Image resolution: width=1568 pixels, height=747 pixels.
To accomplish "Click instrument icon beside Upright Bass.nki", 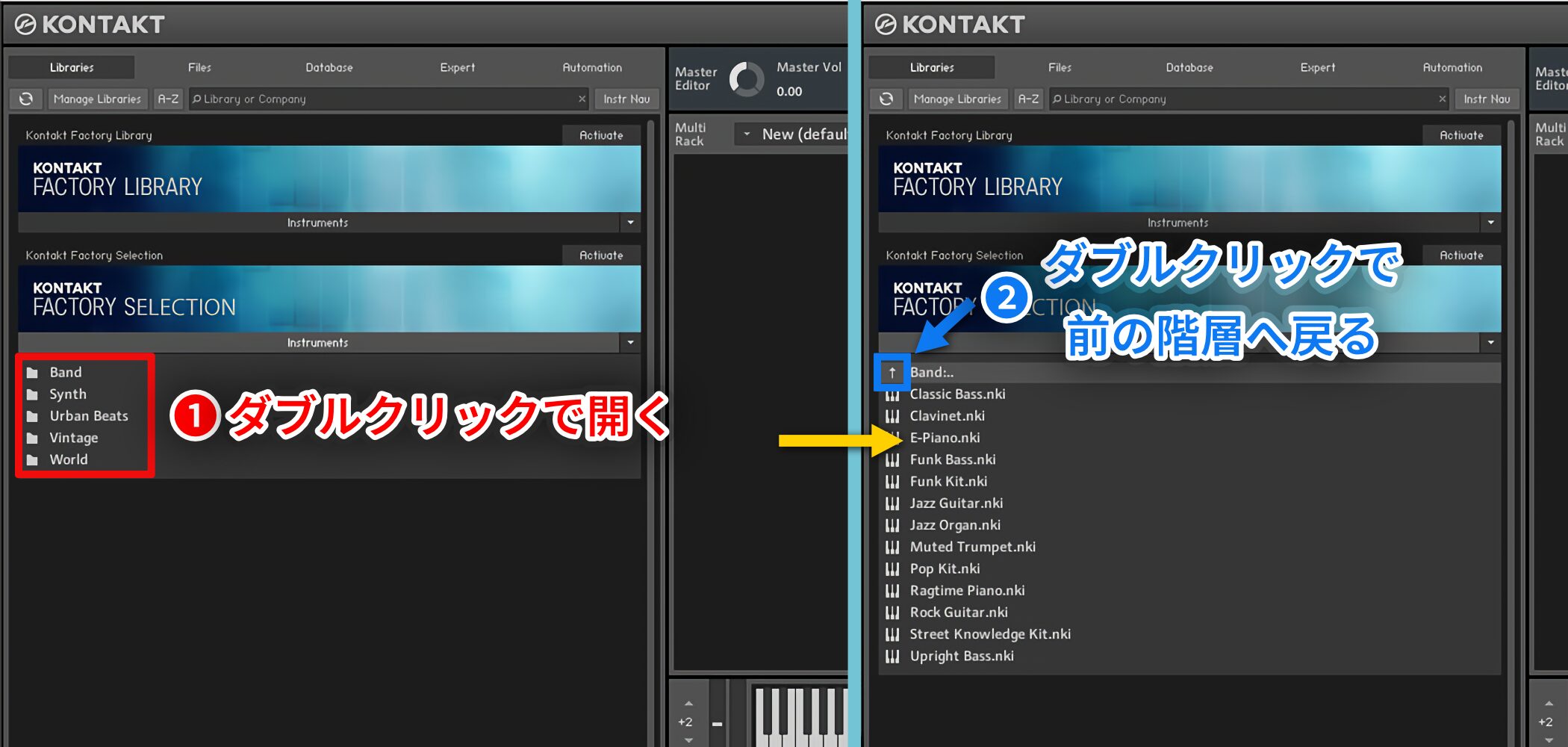I will pos(892,656).
